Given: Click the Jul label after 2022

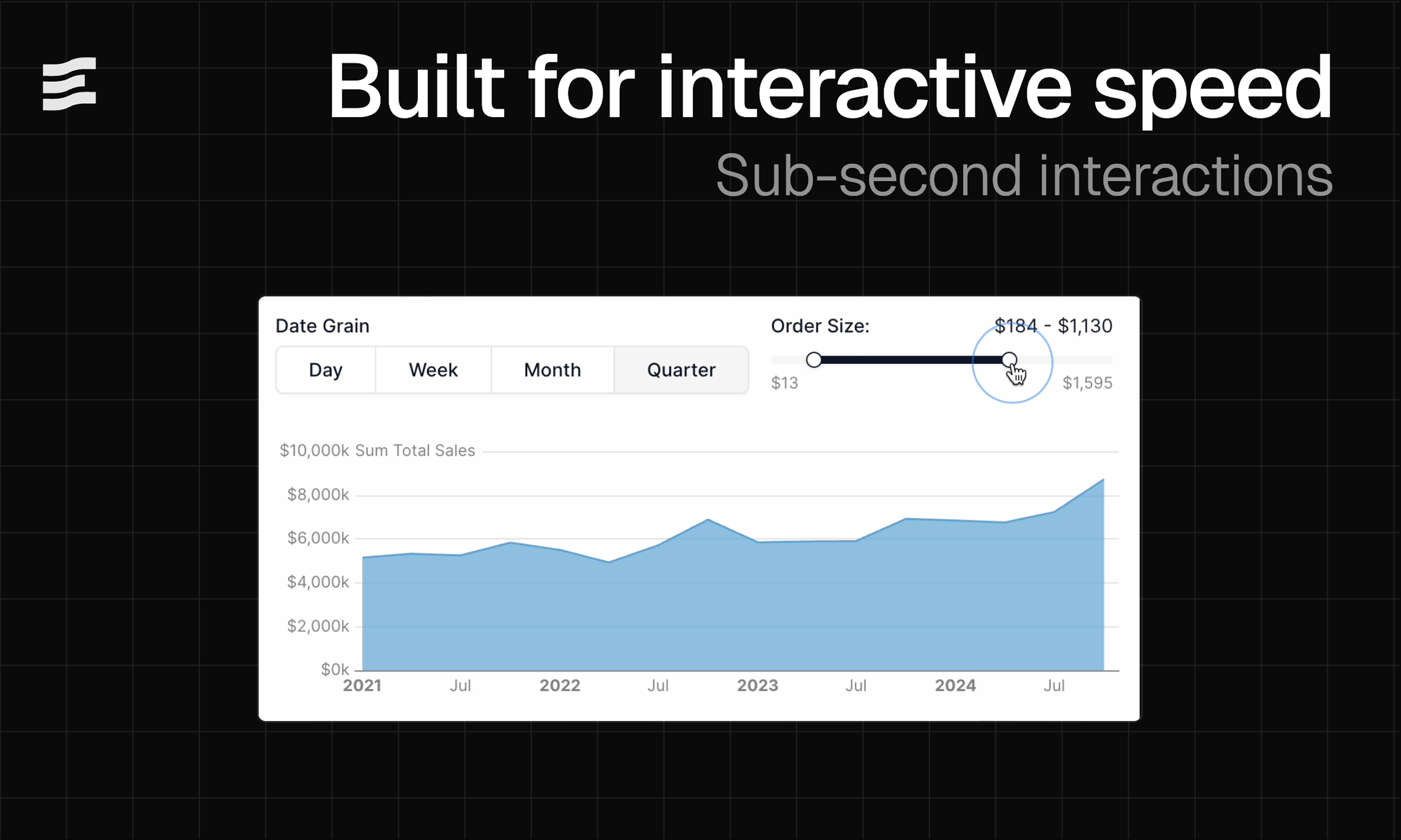Looking at the screenshot, I should click(658, 685).
